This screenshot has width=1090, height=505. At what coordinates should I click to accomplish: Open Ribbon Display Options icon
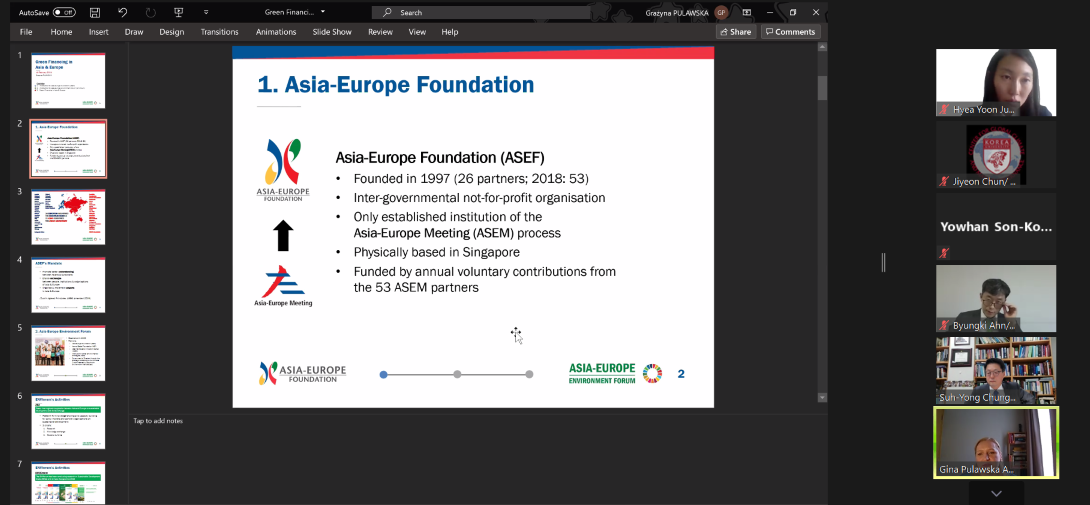click(747, 13)
